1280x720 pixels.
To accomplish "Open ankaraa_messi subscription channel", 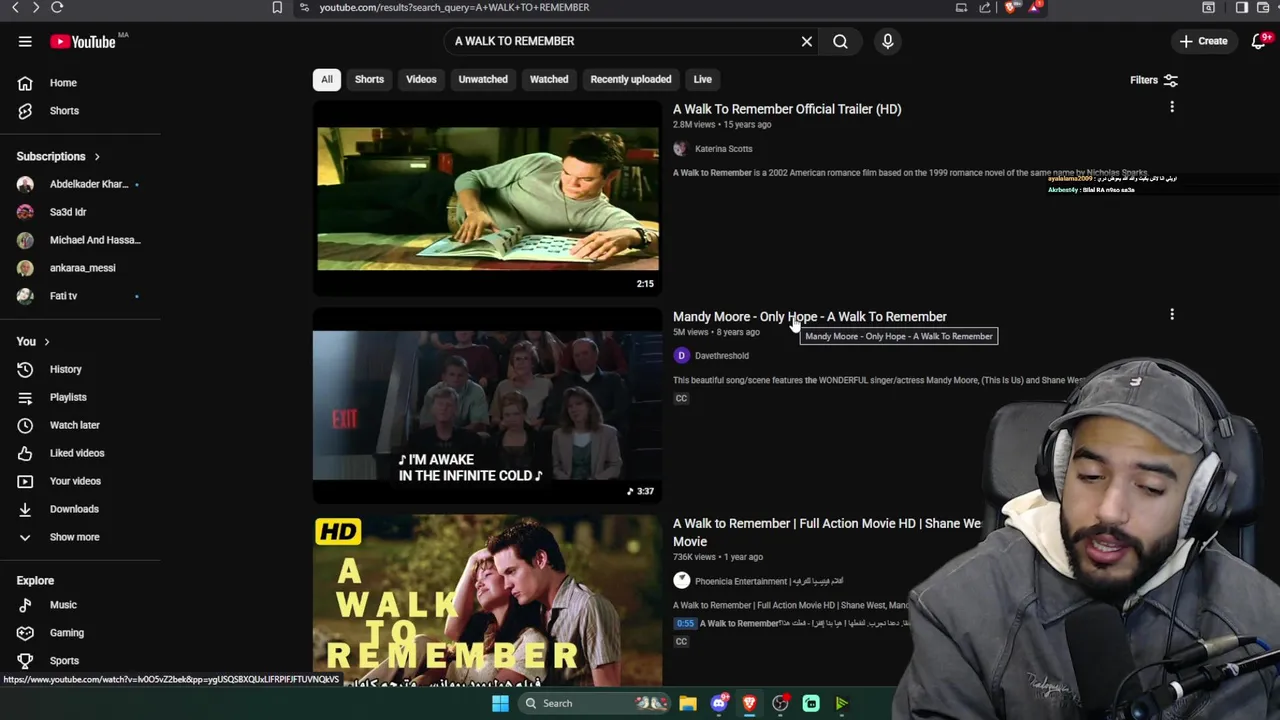I will coord(80,268).
